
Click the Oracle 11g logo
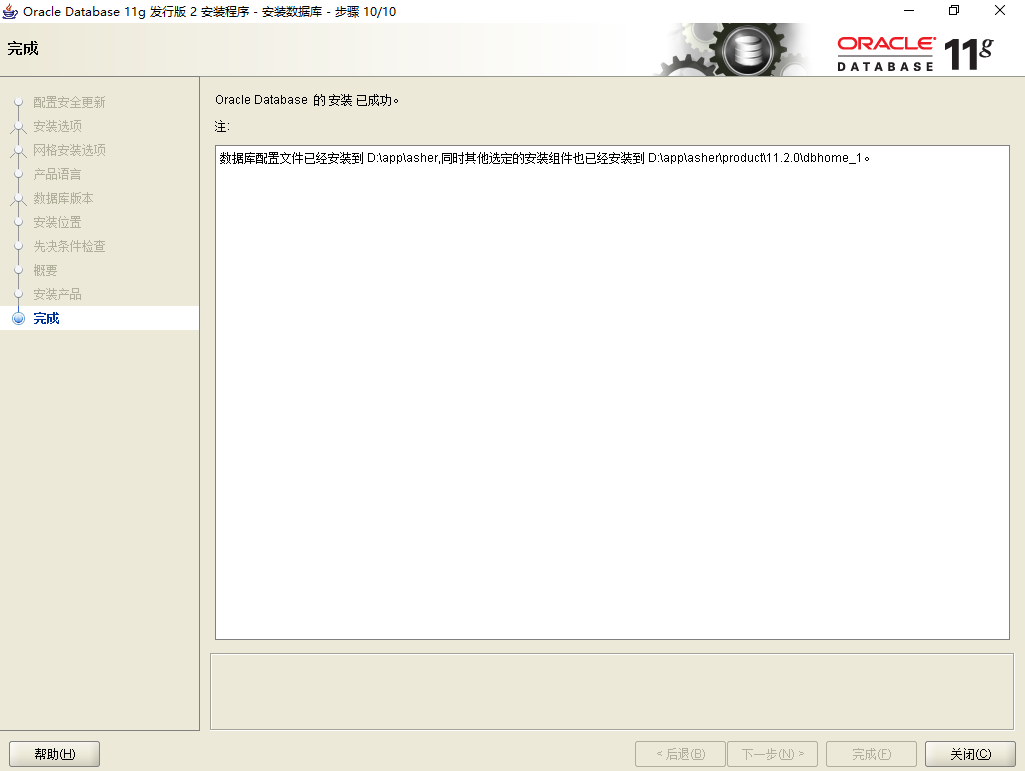click(x=915, y=54)
